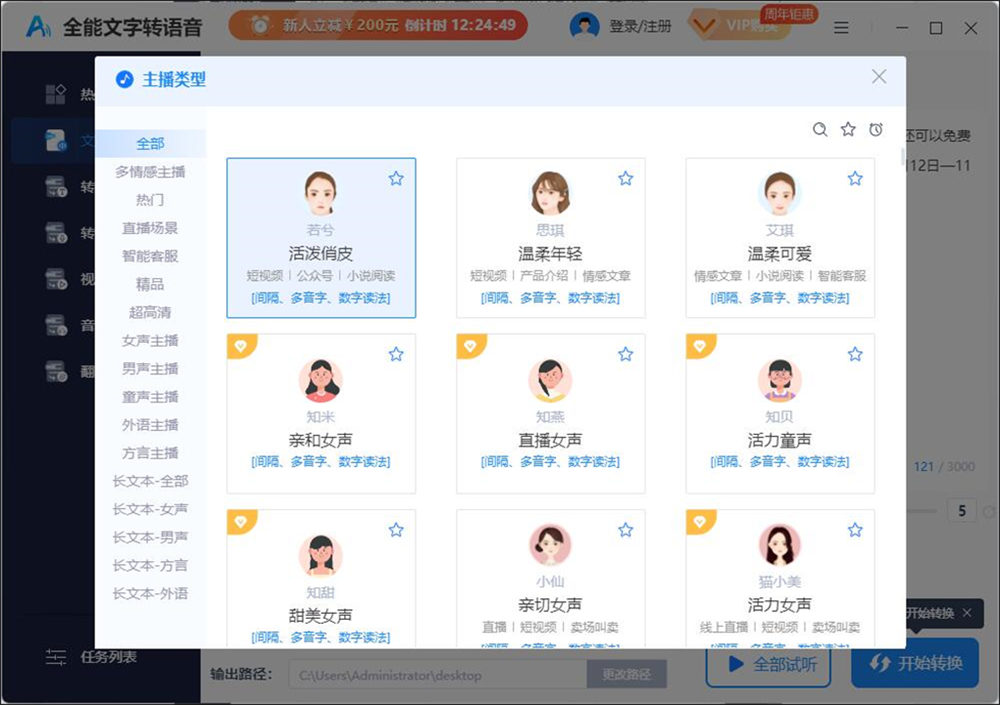
Task: Click the star filter icon beside search
Action: pos(847,129)
